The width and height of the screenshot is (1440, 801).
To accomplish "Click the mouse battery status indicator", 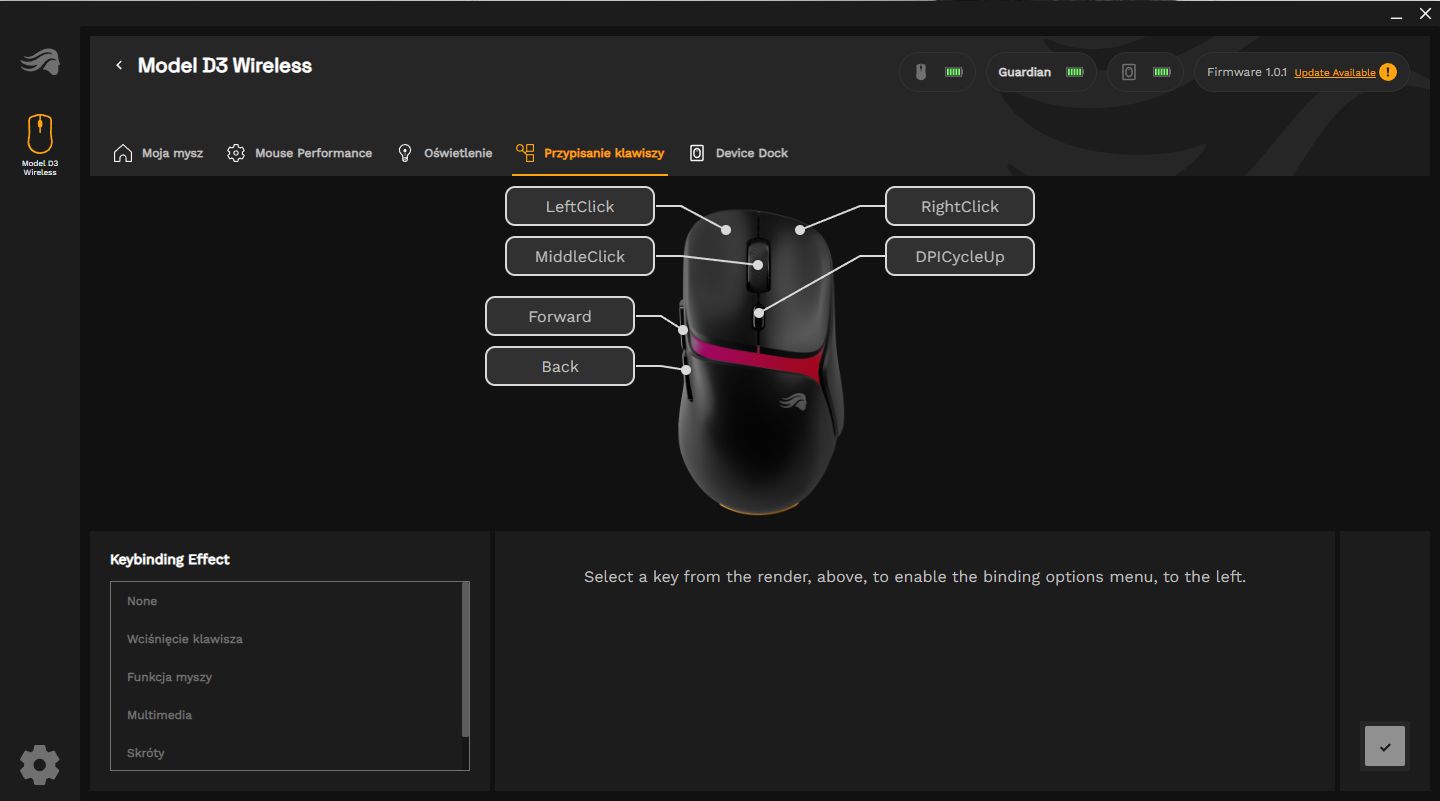I will 937,72.
